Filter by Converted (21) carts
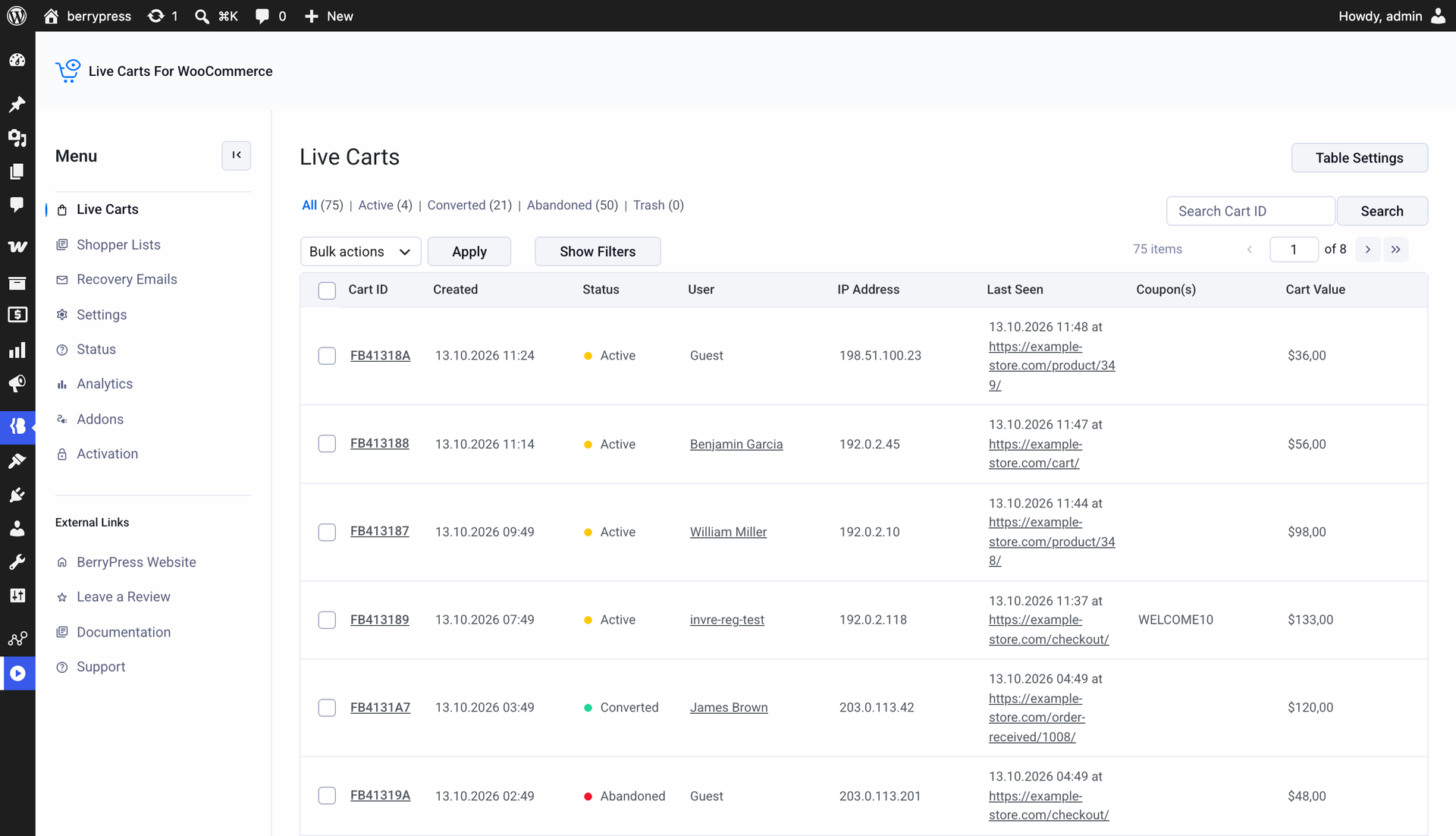The width and height of the screenshot is (1456, 836). 469,205
